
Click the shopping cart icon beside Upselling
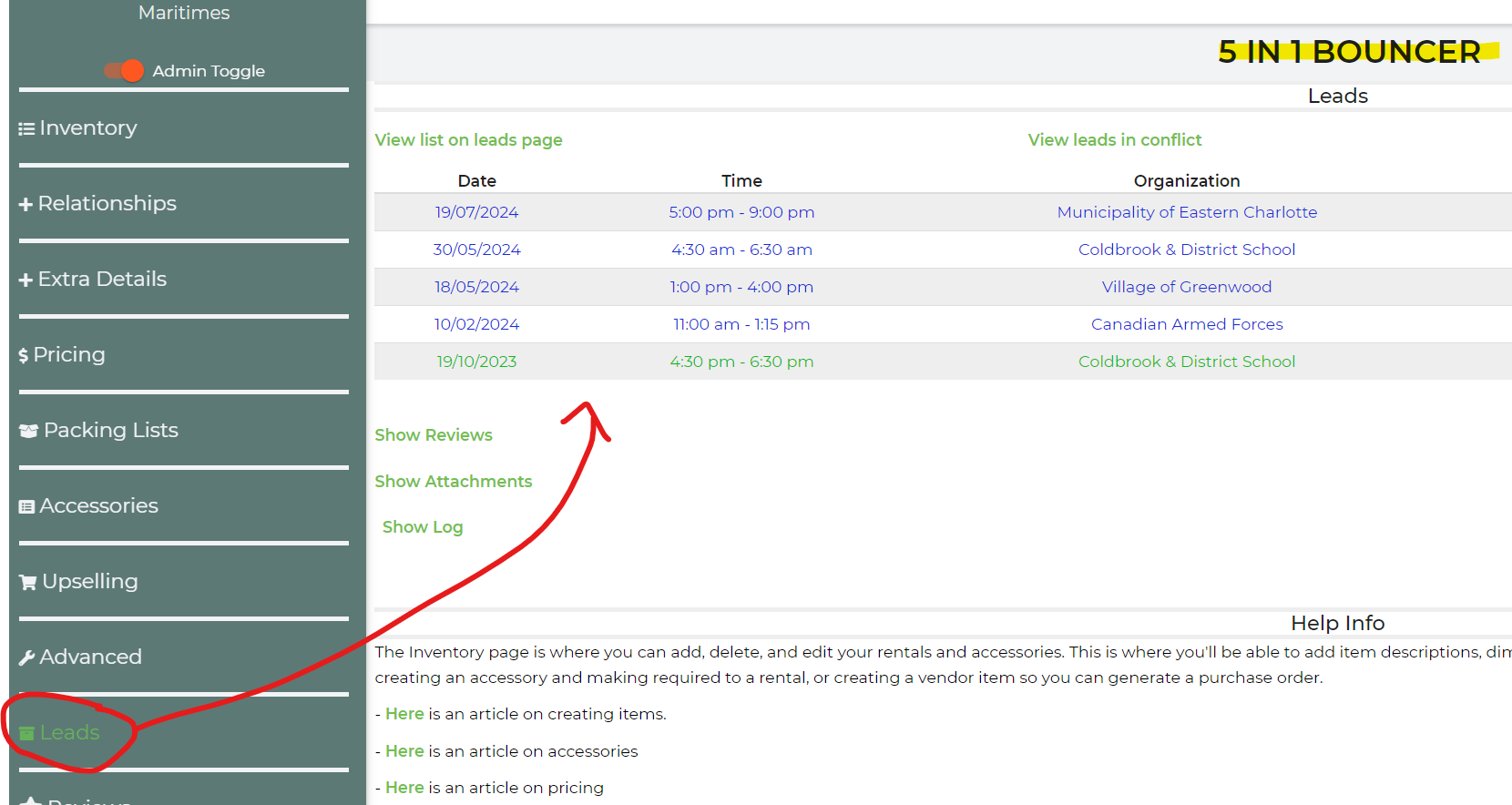coord(28,583)
